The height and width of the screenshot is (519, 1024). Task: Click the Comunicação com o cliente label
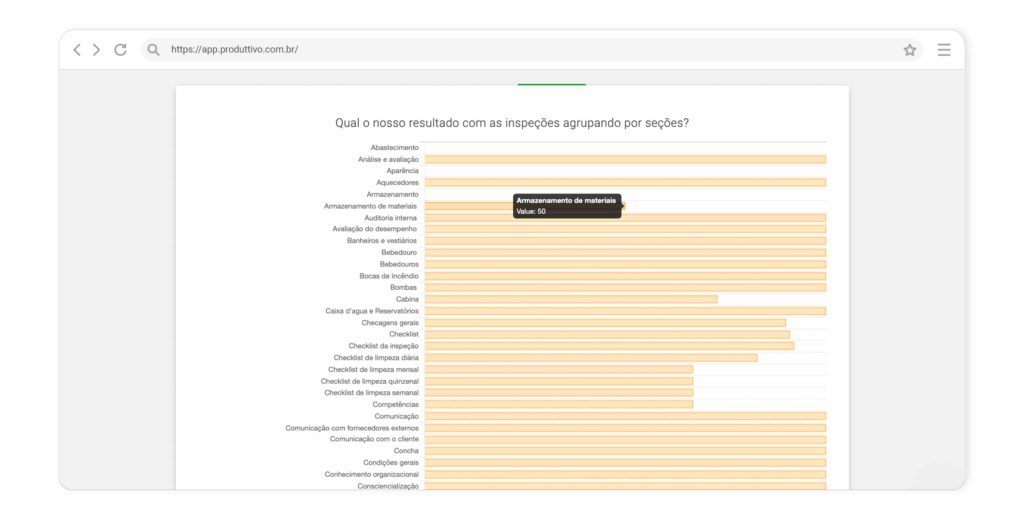pos(374,439)
